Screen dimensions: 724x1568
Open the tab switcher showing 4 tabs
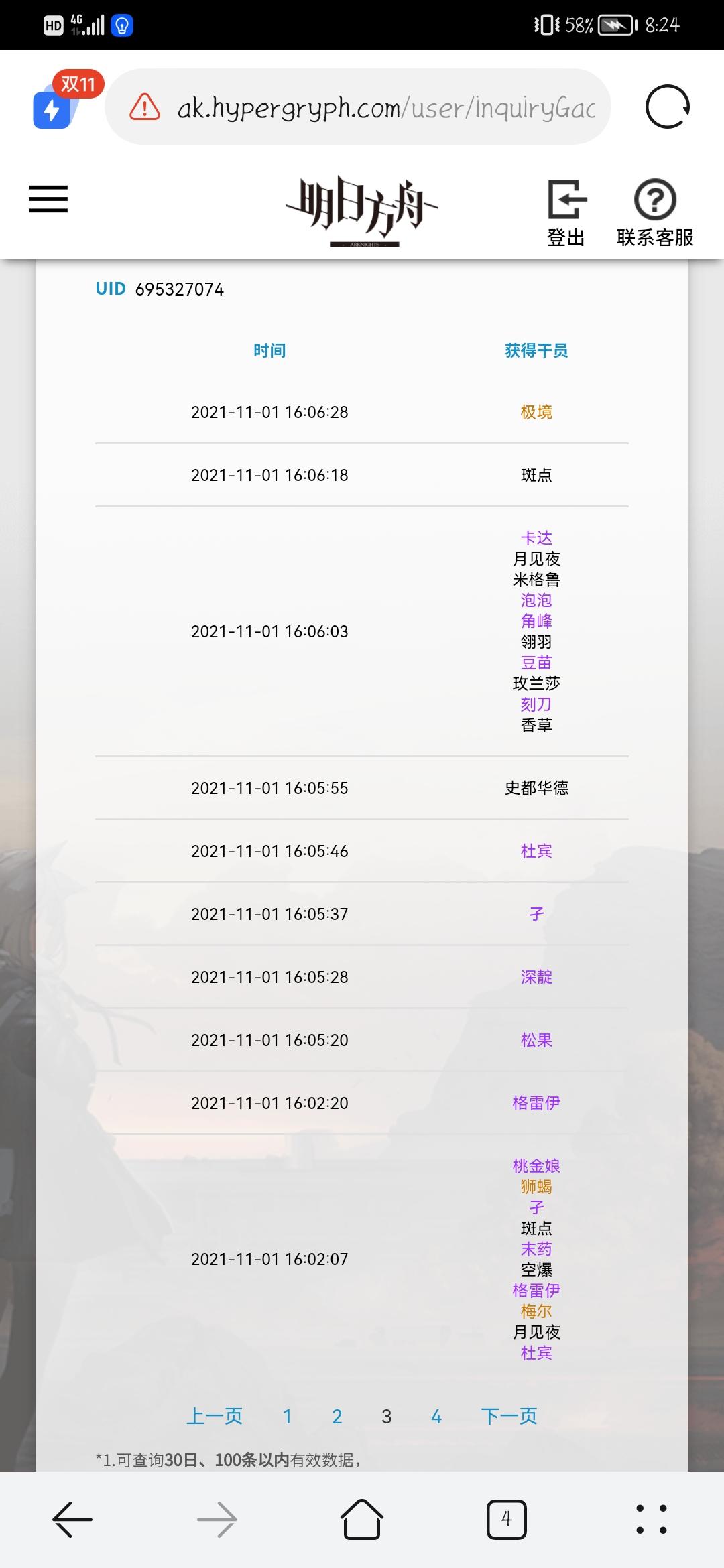[507, 1519]
